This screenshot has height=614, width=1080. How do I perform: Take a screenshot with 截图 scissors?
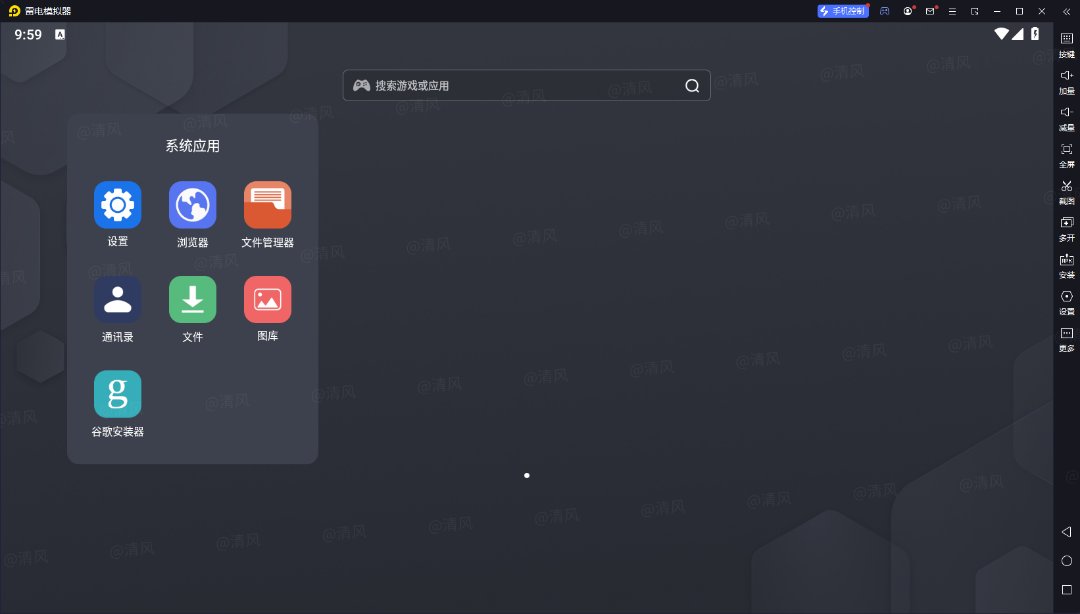1066,187
